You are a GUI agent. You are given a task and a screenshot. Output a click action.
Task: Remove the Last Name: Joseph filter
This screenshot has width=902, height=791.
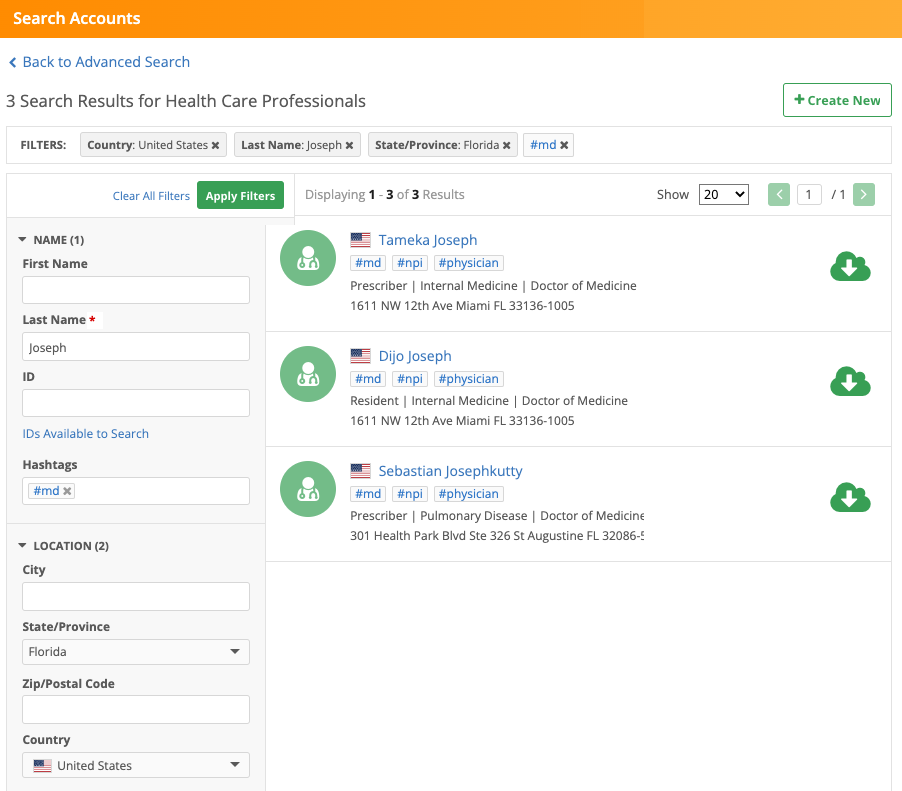tap(349, 146)
